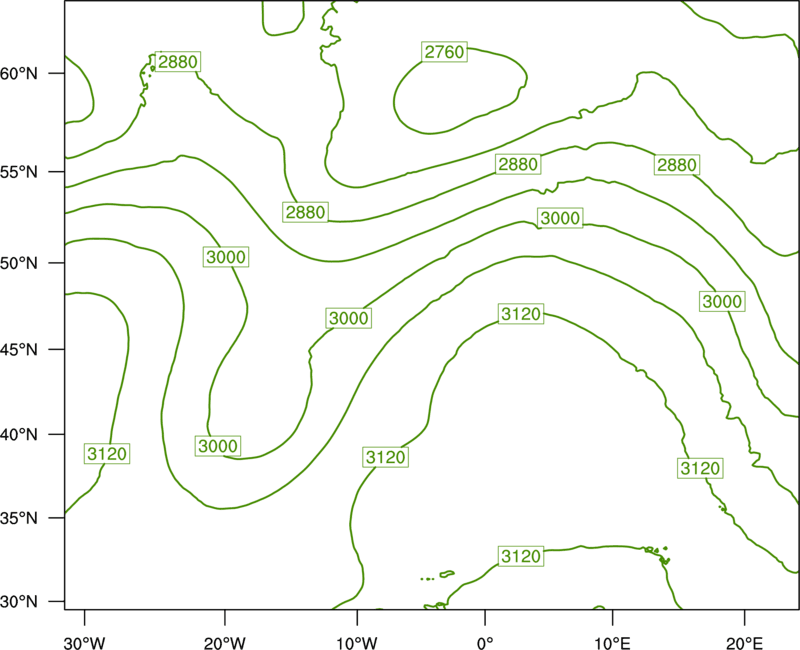Select the rightmost 2880 contour label

point(677,165)
